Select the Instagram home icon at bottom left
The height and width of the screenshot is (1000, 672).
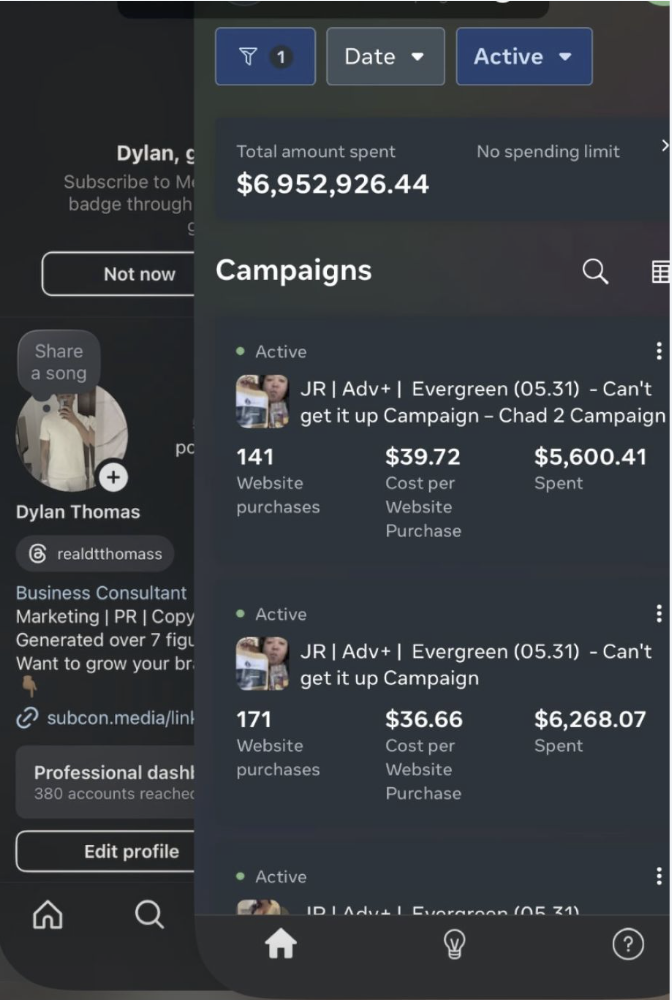click(47, 913)
